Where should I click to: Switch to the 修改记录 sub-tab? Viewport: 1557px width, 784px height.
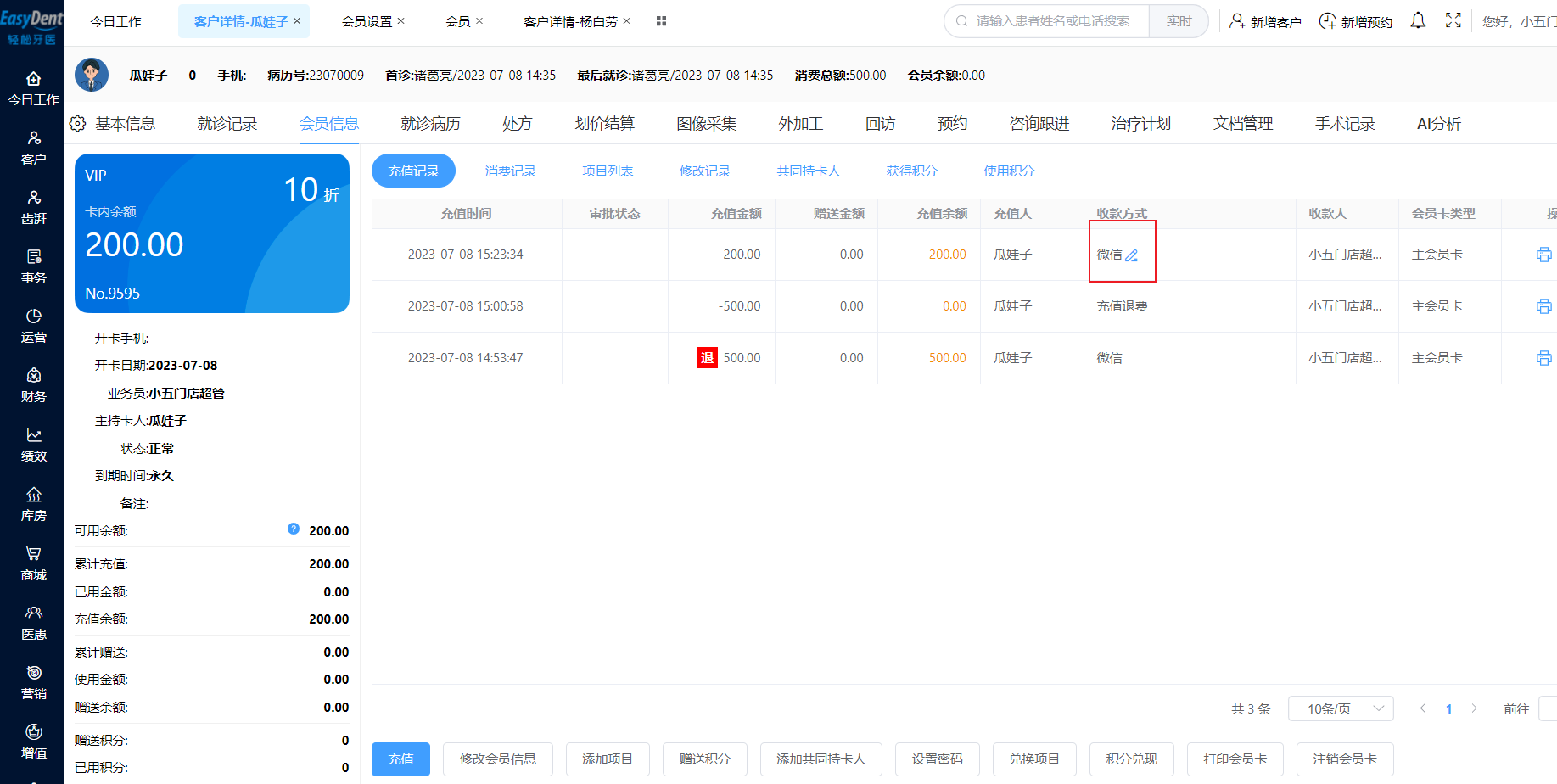(x=705, y=171)
